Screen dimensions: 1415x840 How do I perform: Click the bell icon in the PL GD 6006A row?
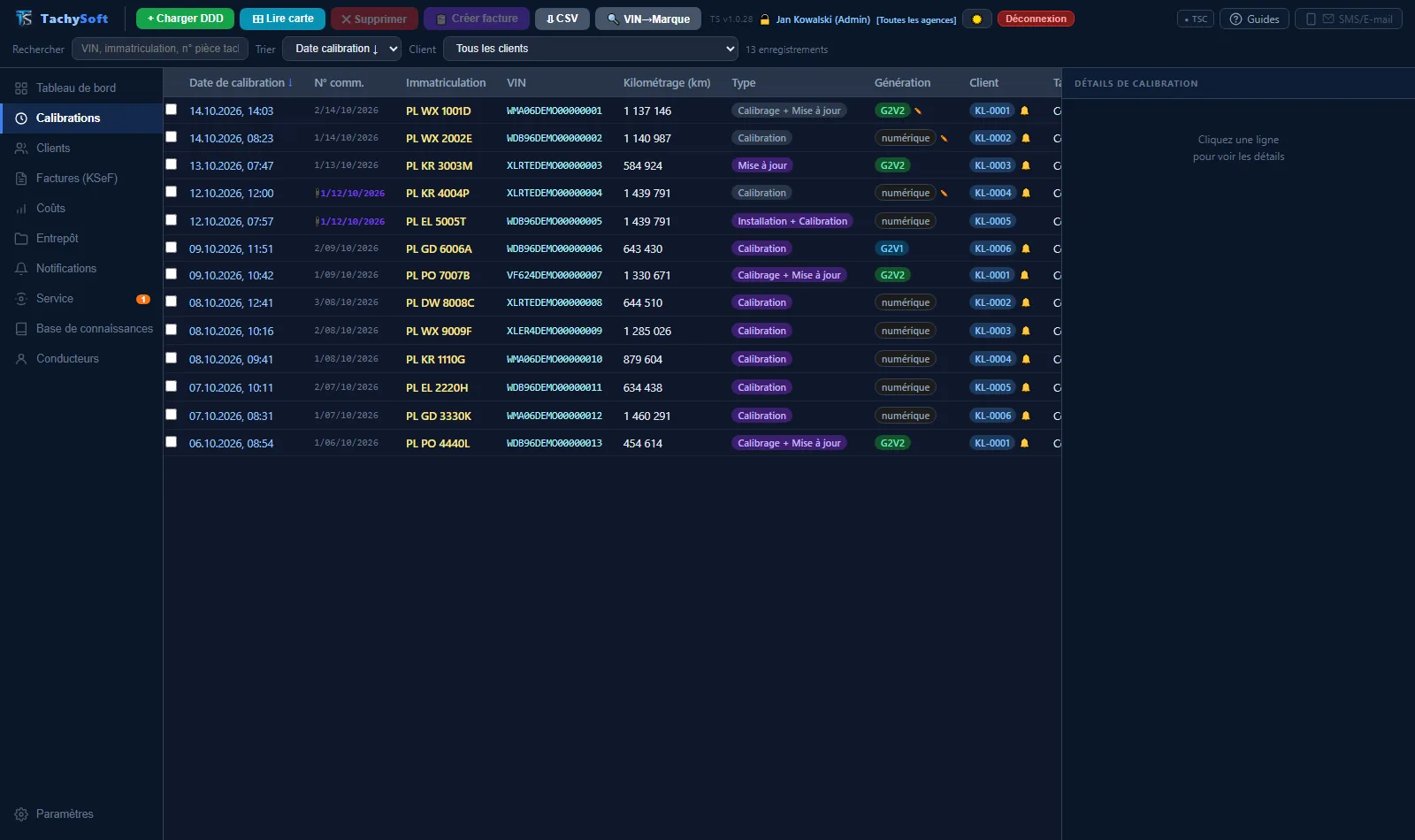[1026, 248]
